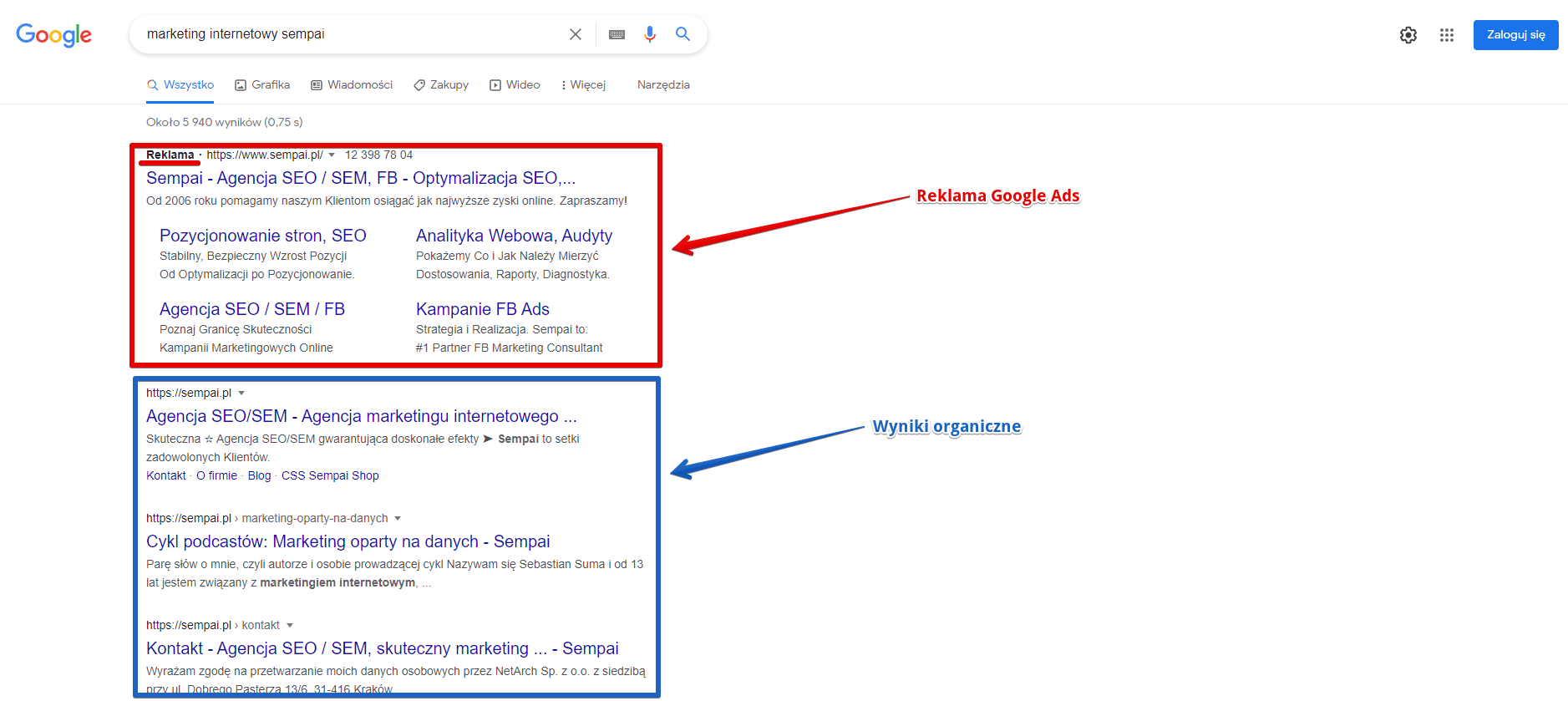Open the Zakupy tab
Image resolution: width=1568 pixels, height=701 pixels.
pyautogui.click(x=441, y=85)
